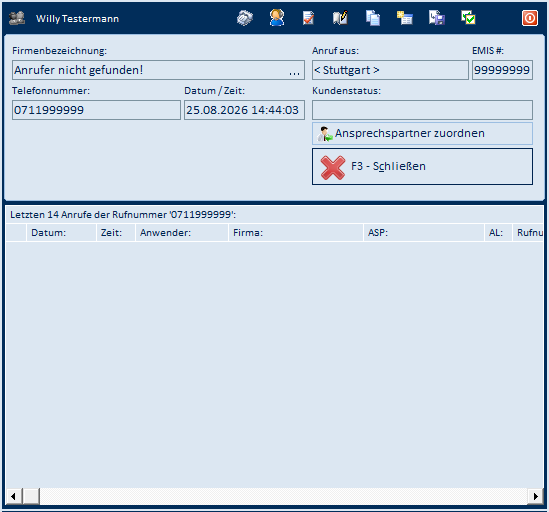Click the copy documents icon
This screenshot has width=549, height=512.
click(373, 18)
